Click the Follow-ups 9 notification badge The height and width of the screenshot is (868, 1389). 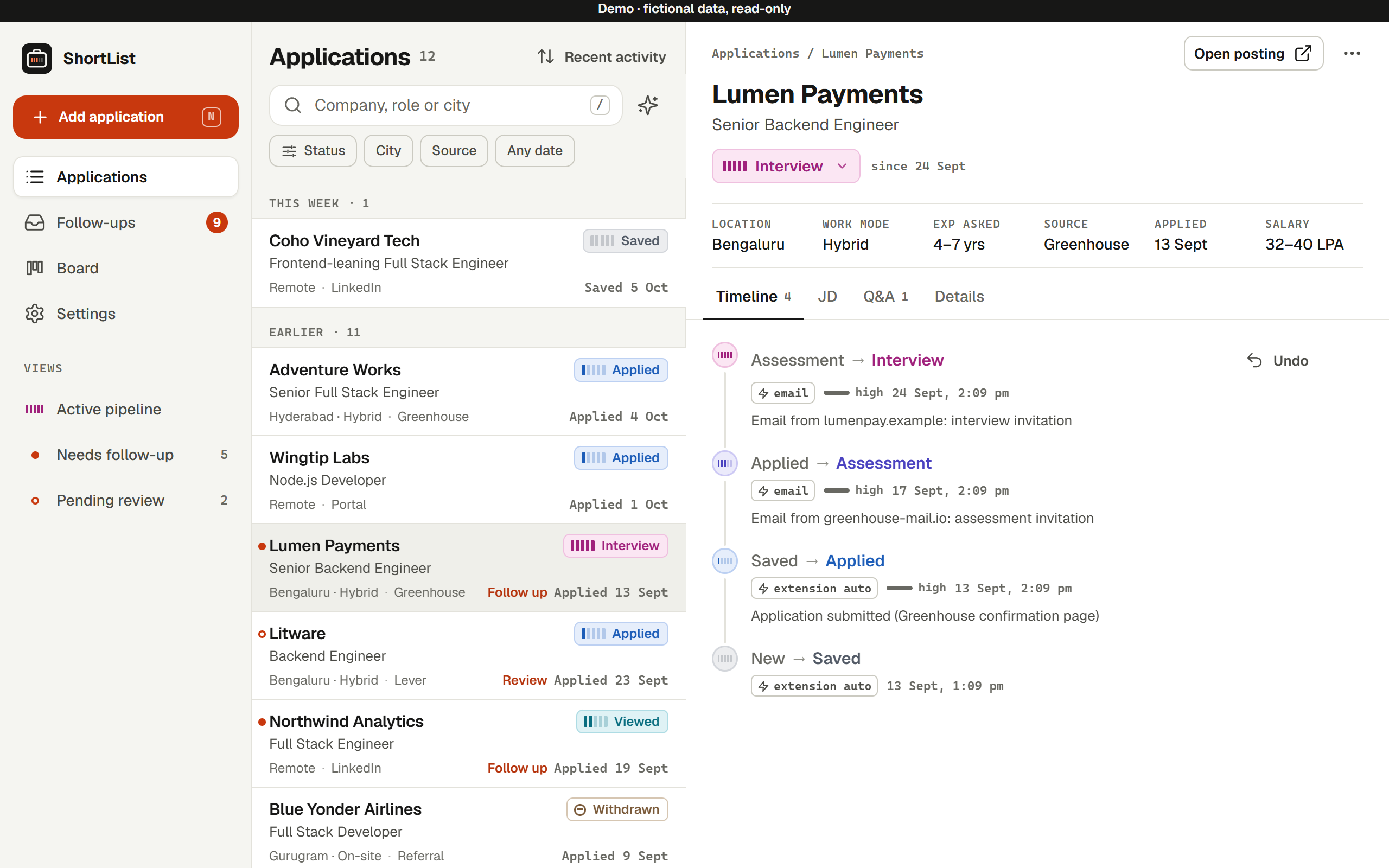pyautogui.click(x=217, y=223)
